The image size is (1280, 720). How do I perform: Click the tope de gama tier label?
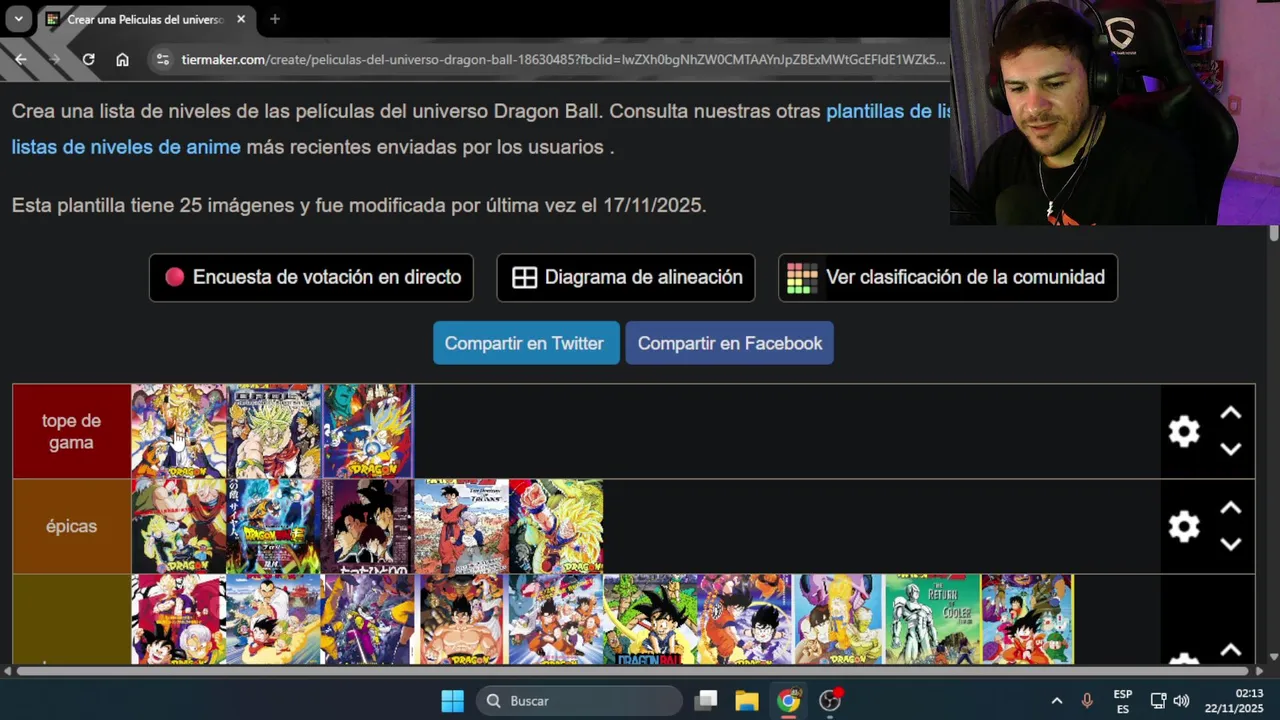[71, 431]
